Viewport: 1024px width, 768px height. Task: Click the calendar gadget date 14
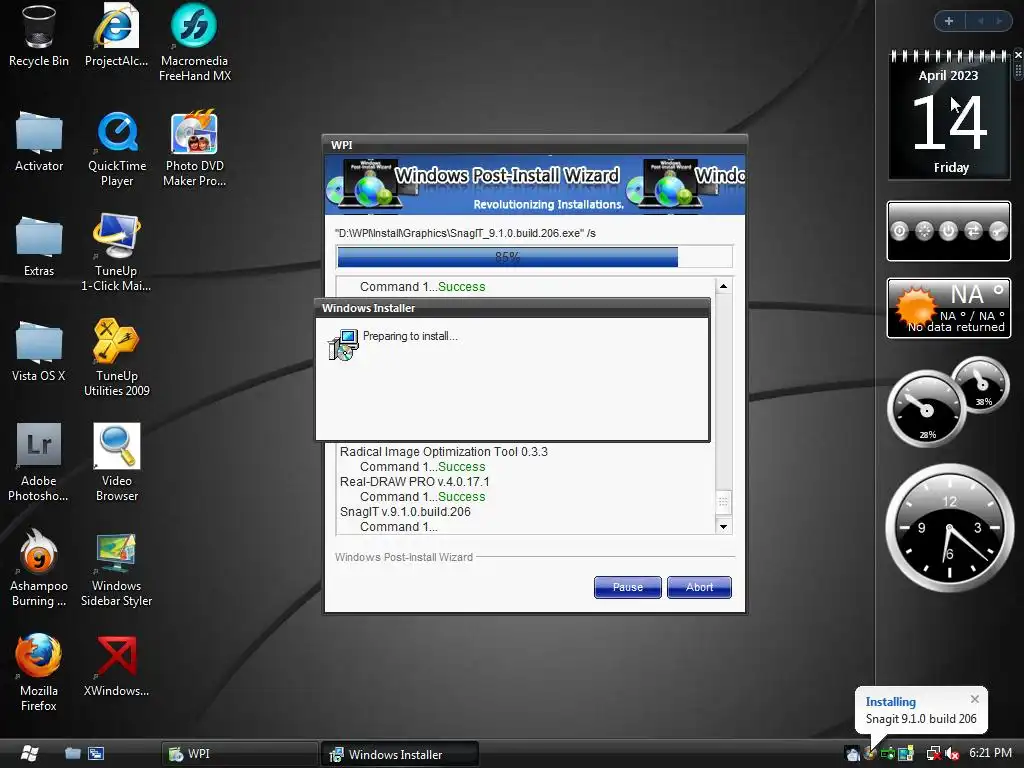coord(949,121)
